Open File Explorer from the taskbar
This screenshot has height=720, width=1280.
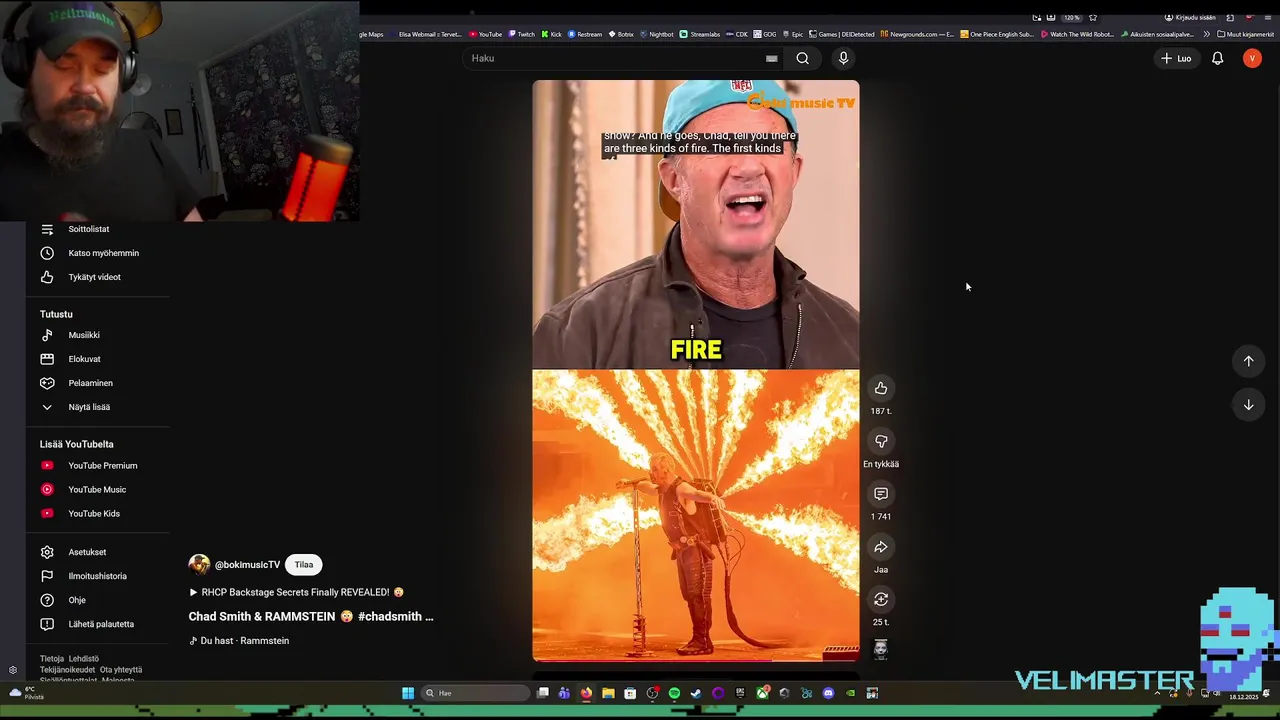coord(608,693)
